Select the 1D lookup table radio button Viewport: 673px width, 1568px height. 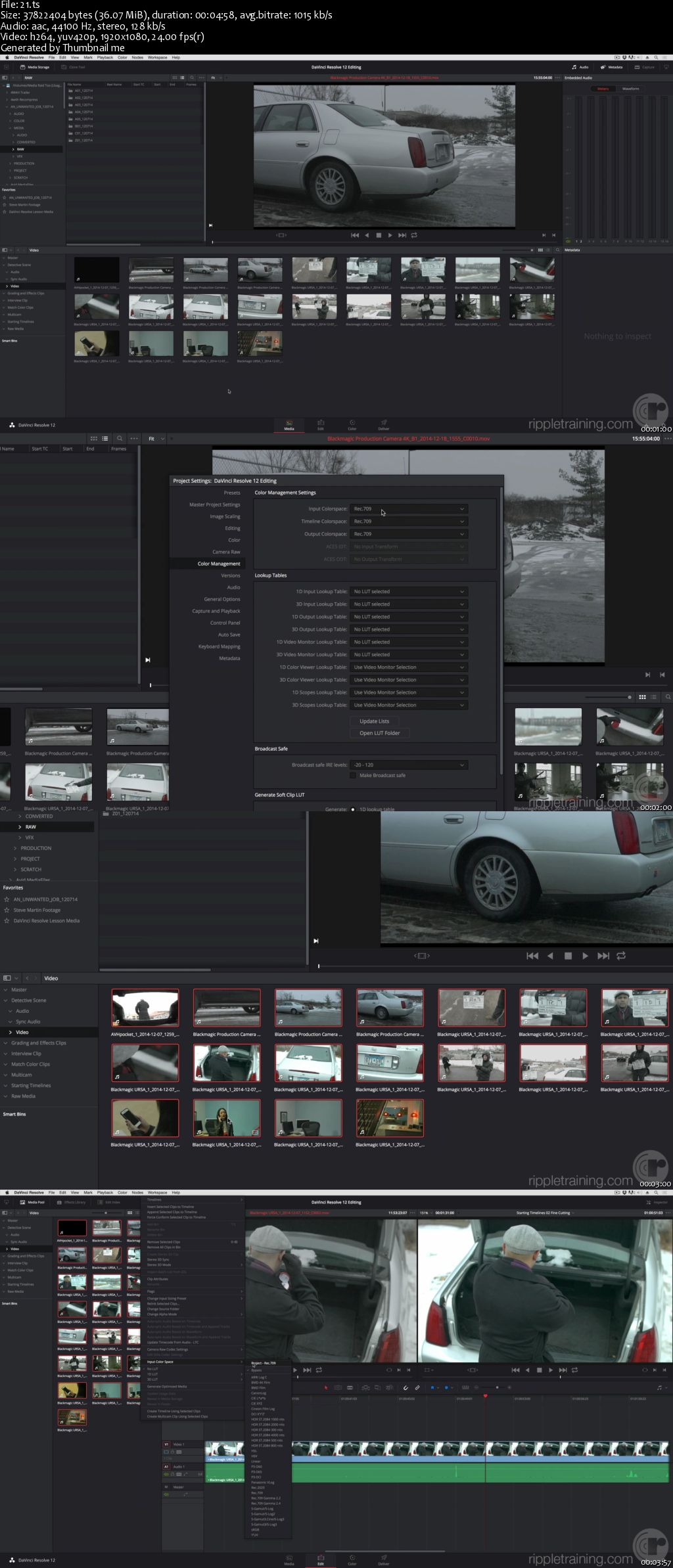[353, 809]
